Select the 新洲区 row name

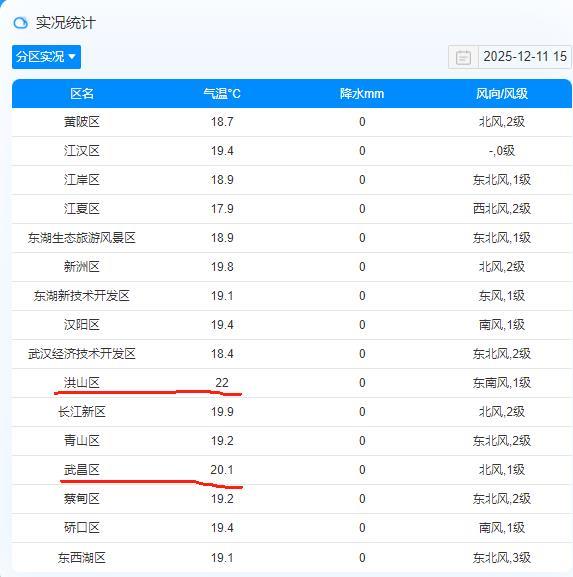[82, 267]
